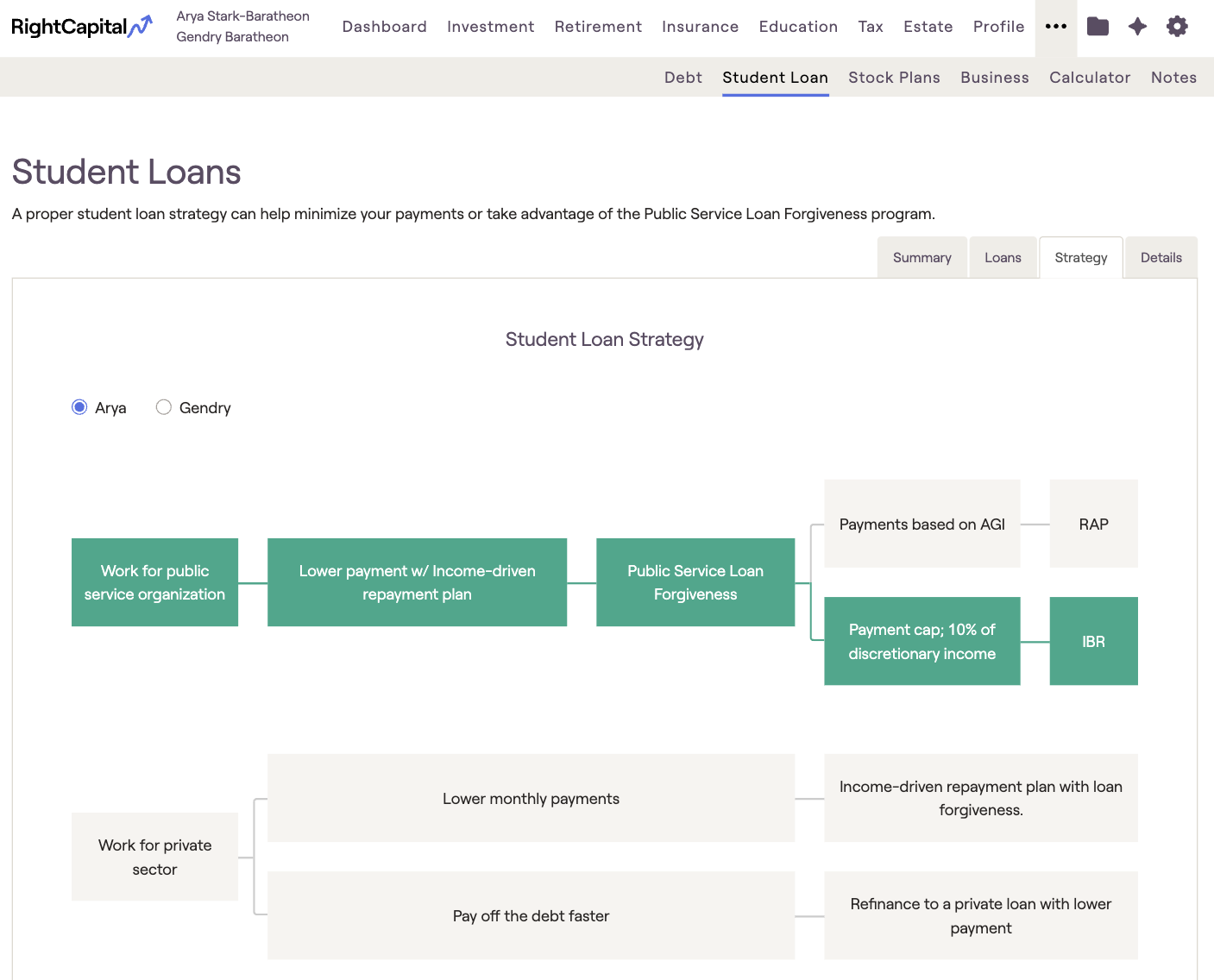1214x980 pixels.
Task: Open the Profile section
Action: coord(999,27)
